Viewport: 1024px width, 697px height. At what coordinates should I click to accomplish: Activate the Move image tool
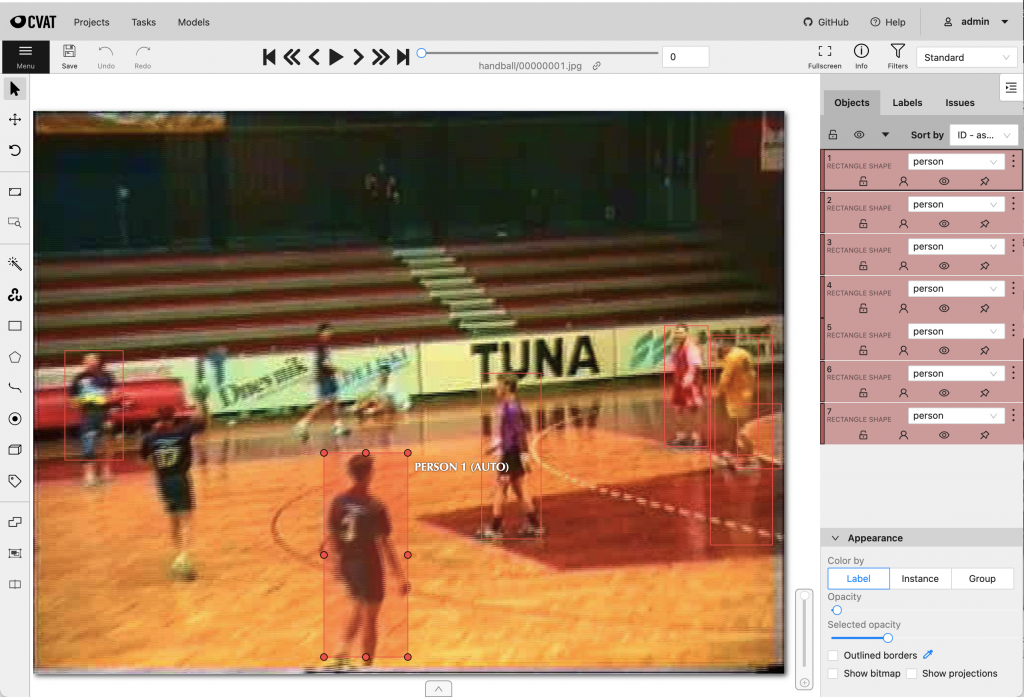(15, 120)
